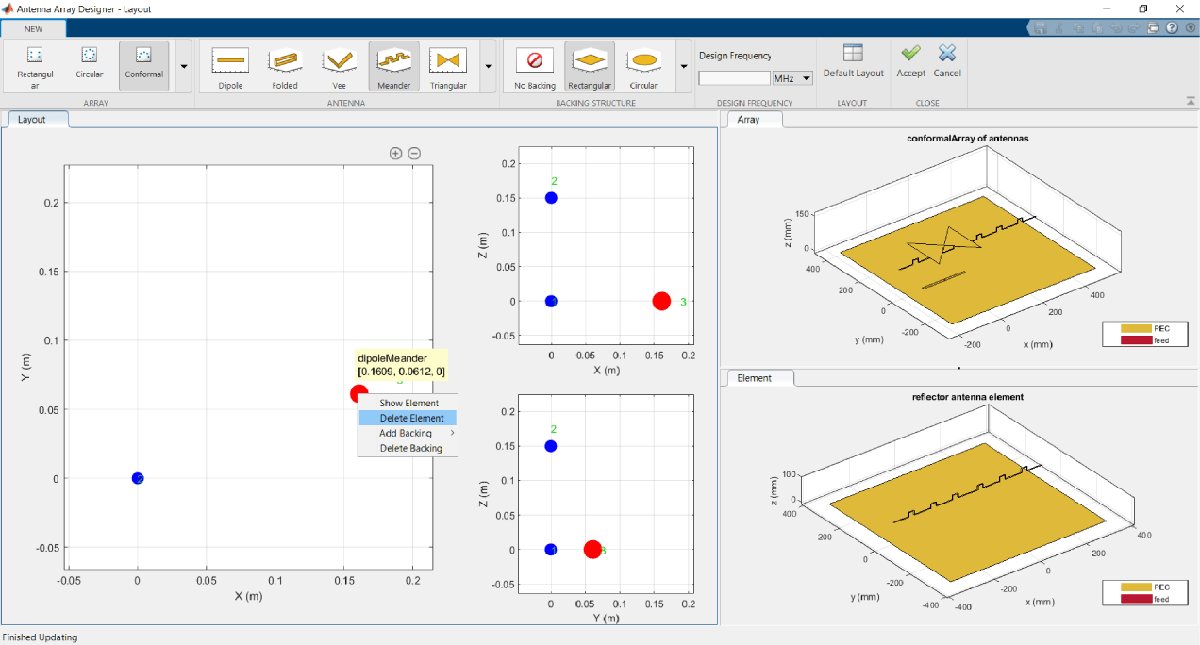Click the Save icon in quick access toolbar

point(1040,29)
